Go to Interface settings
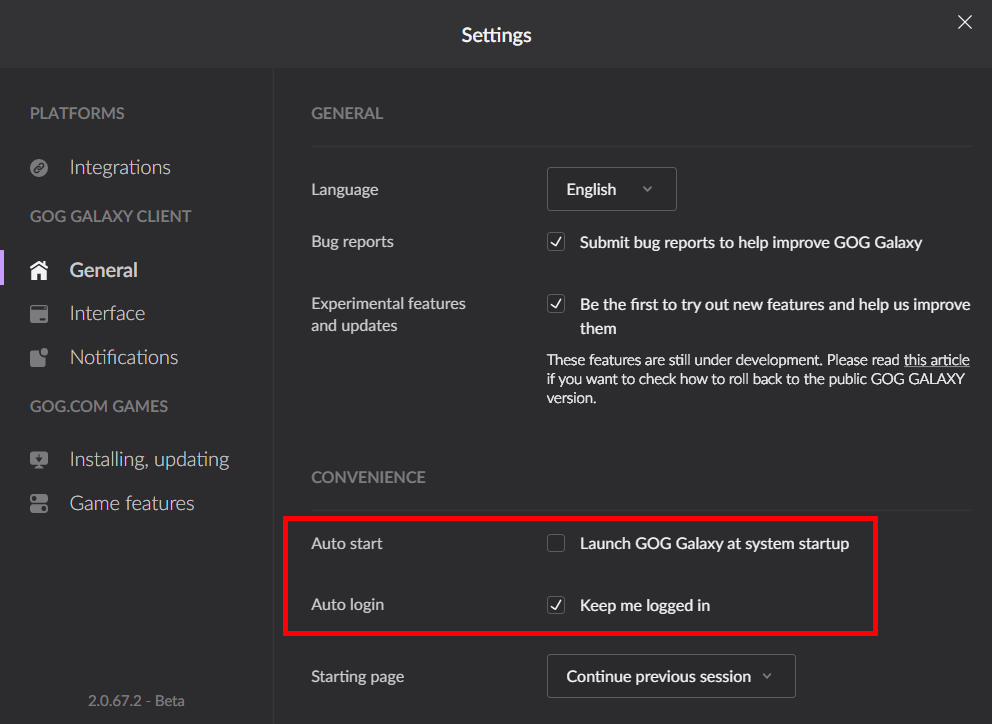 (x=107, y=313)
